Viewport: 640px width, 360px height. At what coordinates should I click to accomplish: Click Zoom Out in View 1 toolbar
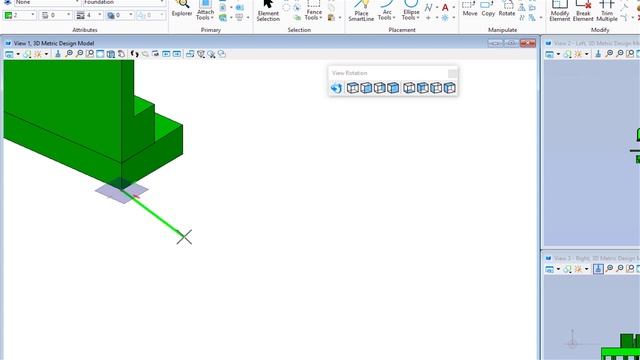(79, 54)
